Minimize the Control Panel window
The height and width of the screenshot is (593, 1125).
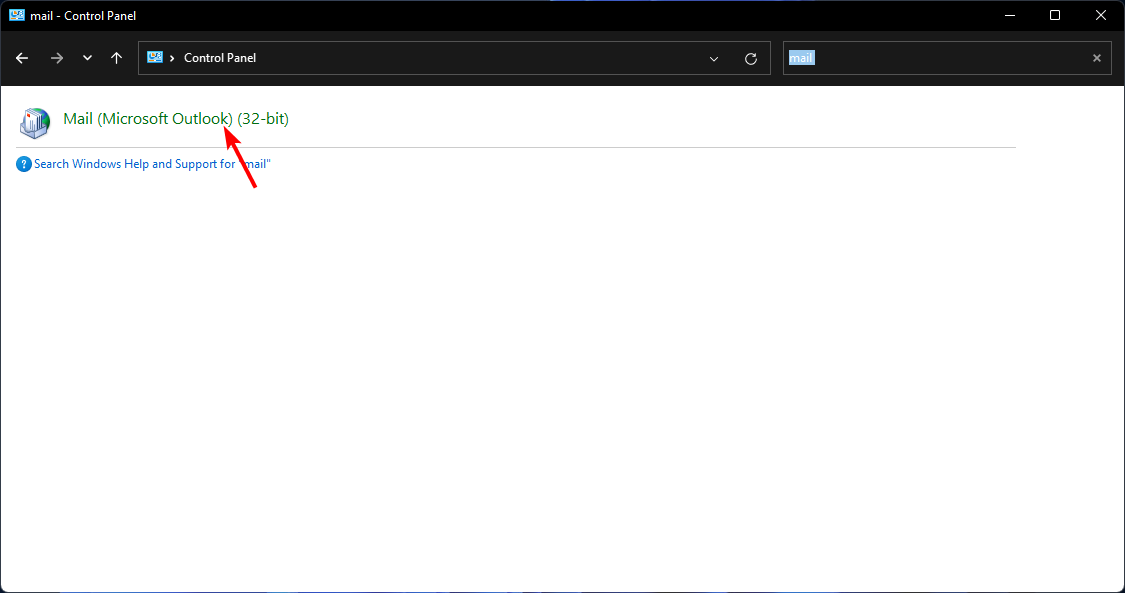[1009, 15]
